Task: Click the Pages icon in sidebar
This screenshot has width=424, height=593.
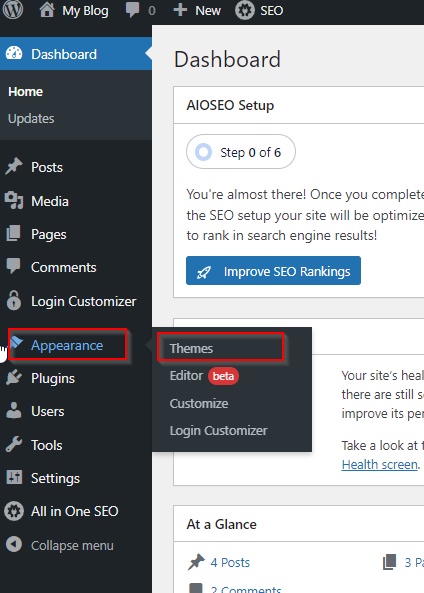Action: tap(14, 234)
